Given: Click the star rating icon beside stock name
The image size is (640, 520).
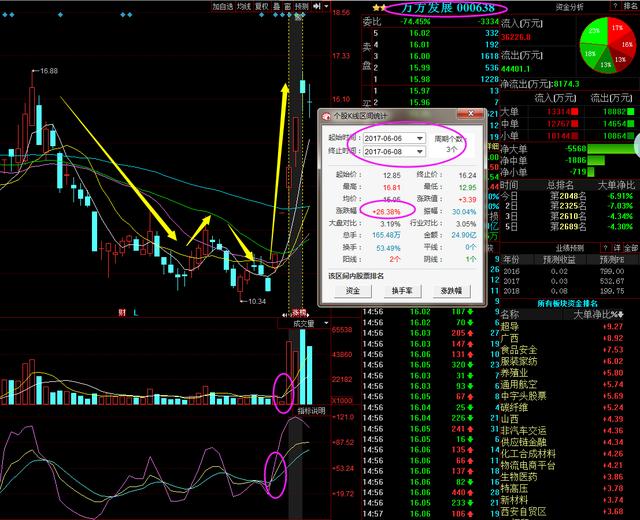Looking at the screenshot, I should point(379,7).
